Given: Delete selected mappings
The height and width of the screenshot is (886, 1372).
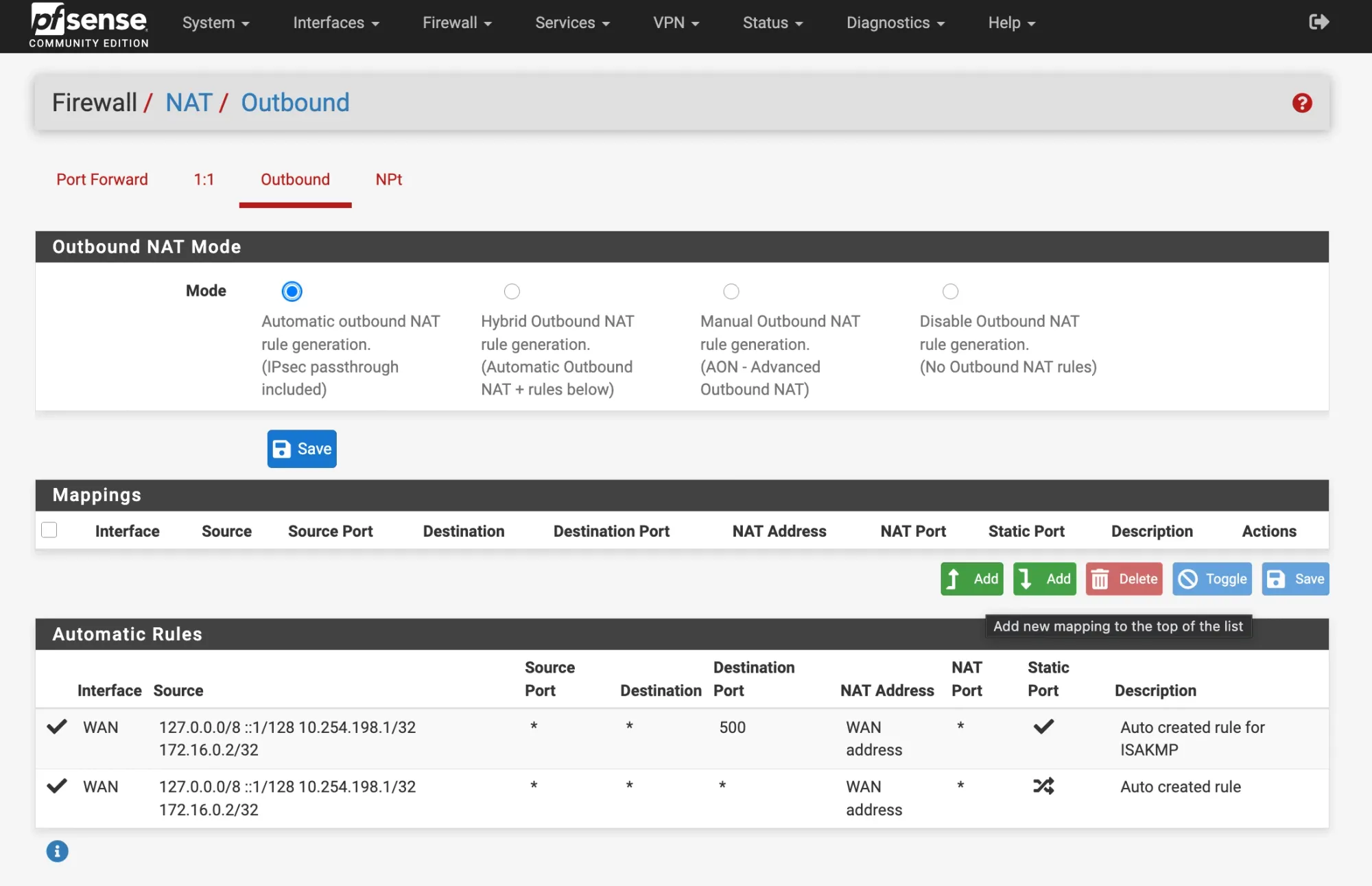Looking at the screenshot, I should pos(1124,579).
